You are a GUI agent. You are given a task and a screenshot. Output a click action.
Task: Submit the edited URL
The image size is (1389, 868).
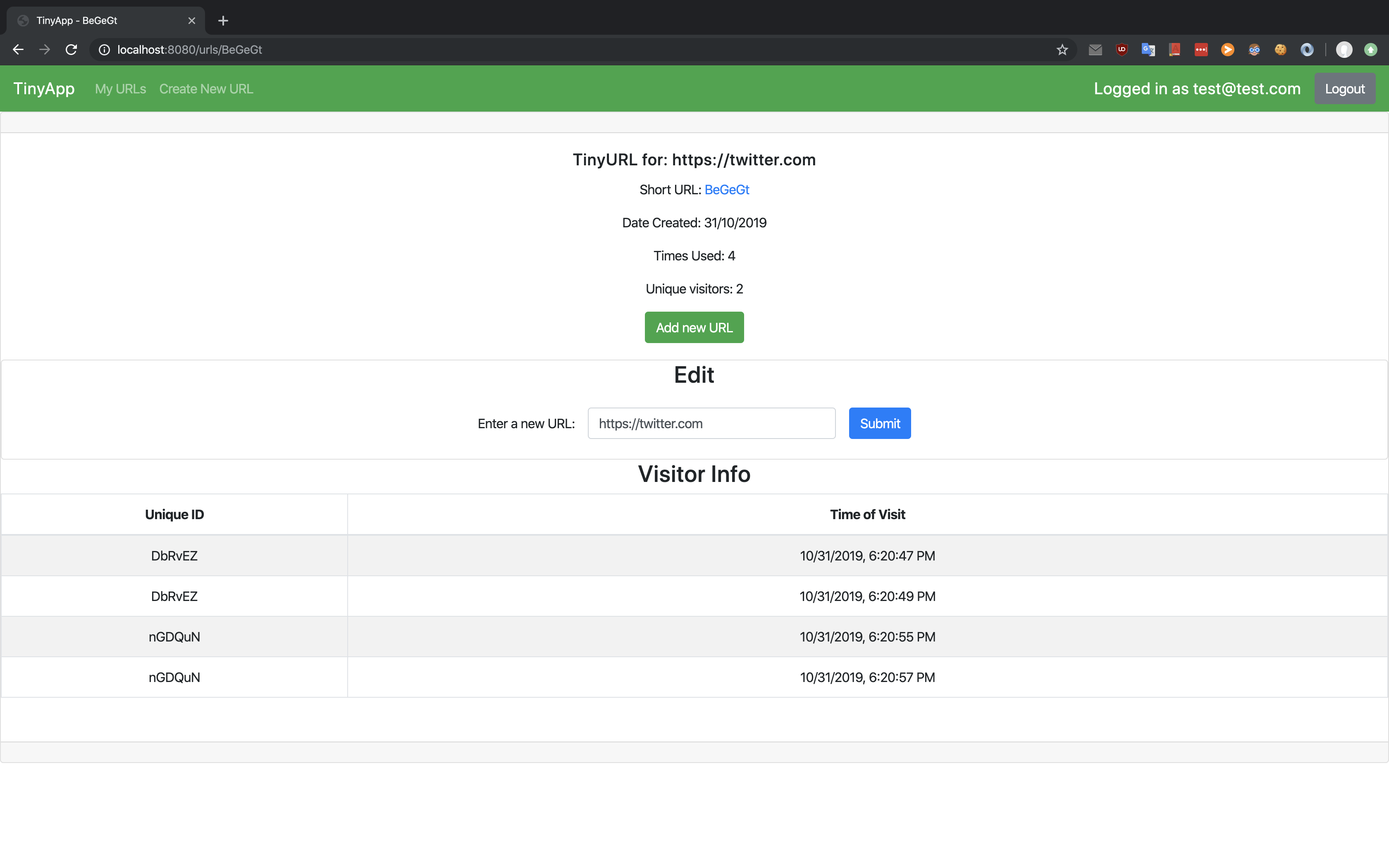coord(879,423)
